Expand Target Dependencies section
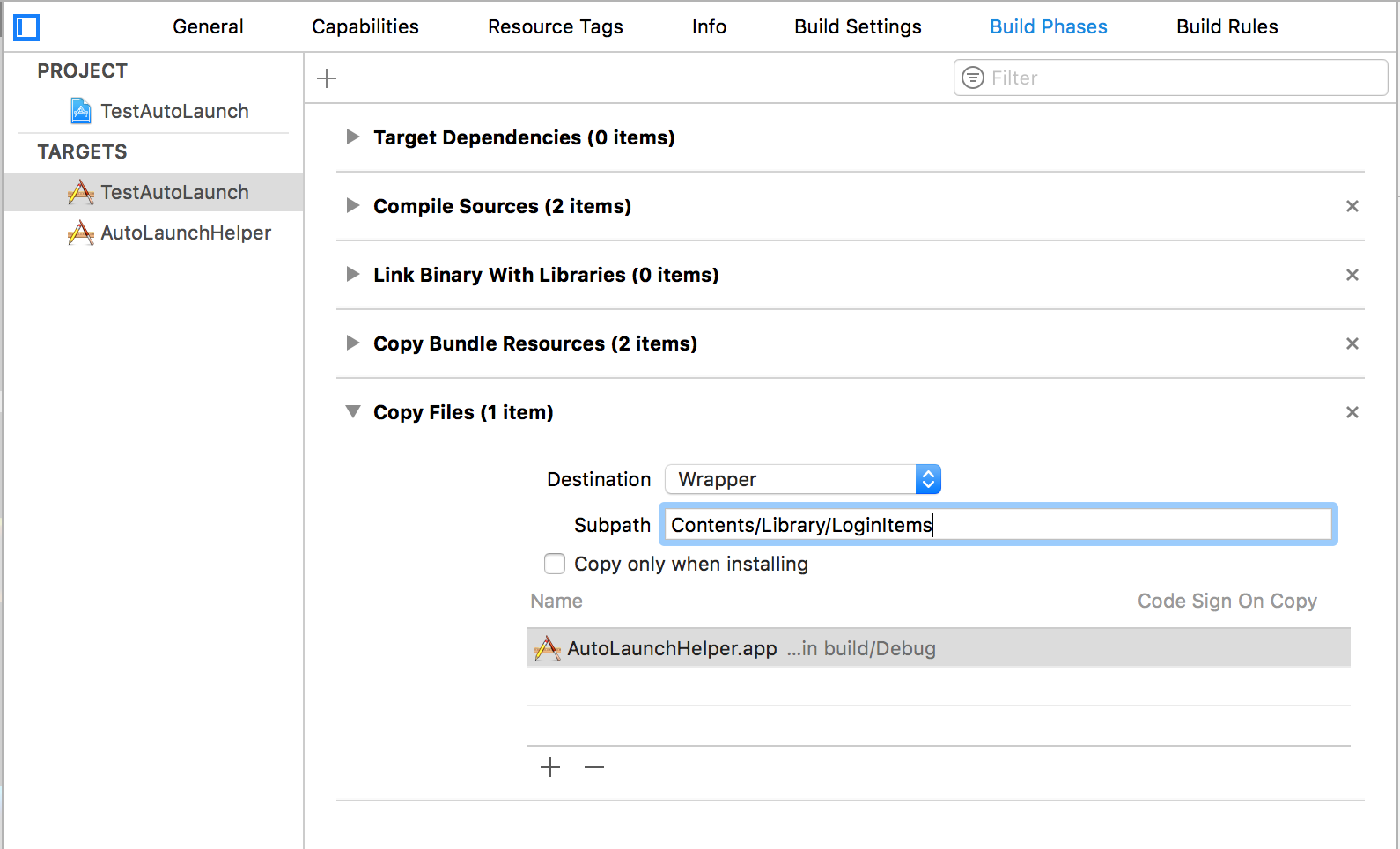The image size is (1400, 849). (x=353, y=137)
